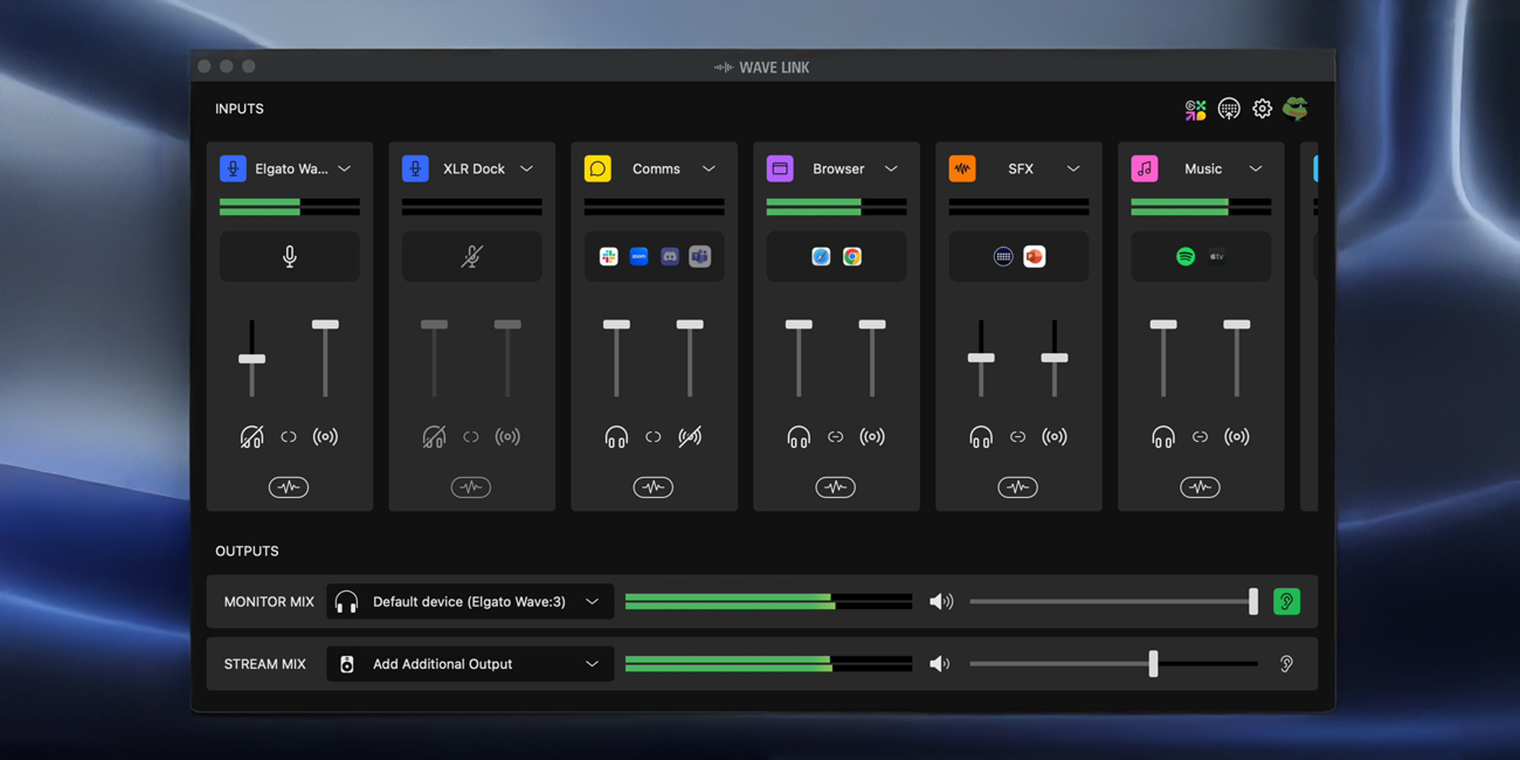Click the microphone icon on the Elgato Wave channel
Image resolution: width=1520 pixels, height=760 pixels.
click(x=289, y=256)
